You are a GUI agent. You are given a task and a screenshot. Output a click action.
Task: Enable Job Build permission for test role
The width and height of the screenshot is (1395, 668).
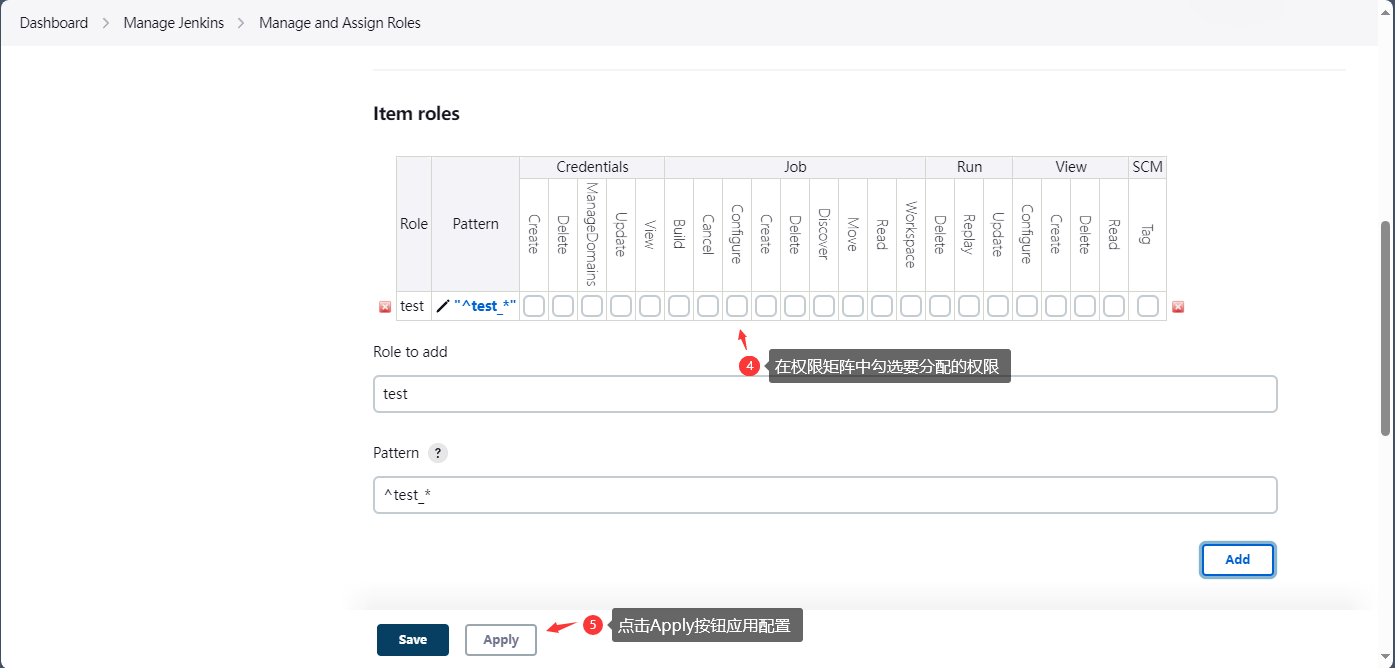(679, 306)
